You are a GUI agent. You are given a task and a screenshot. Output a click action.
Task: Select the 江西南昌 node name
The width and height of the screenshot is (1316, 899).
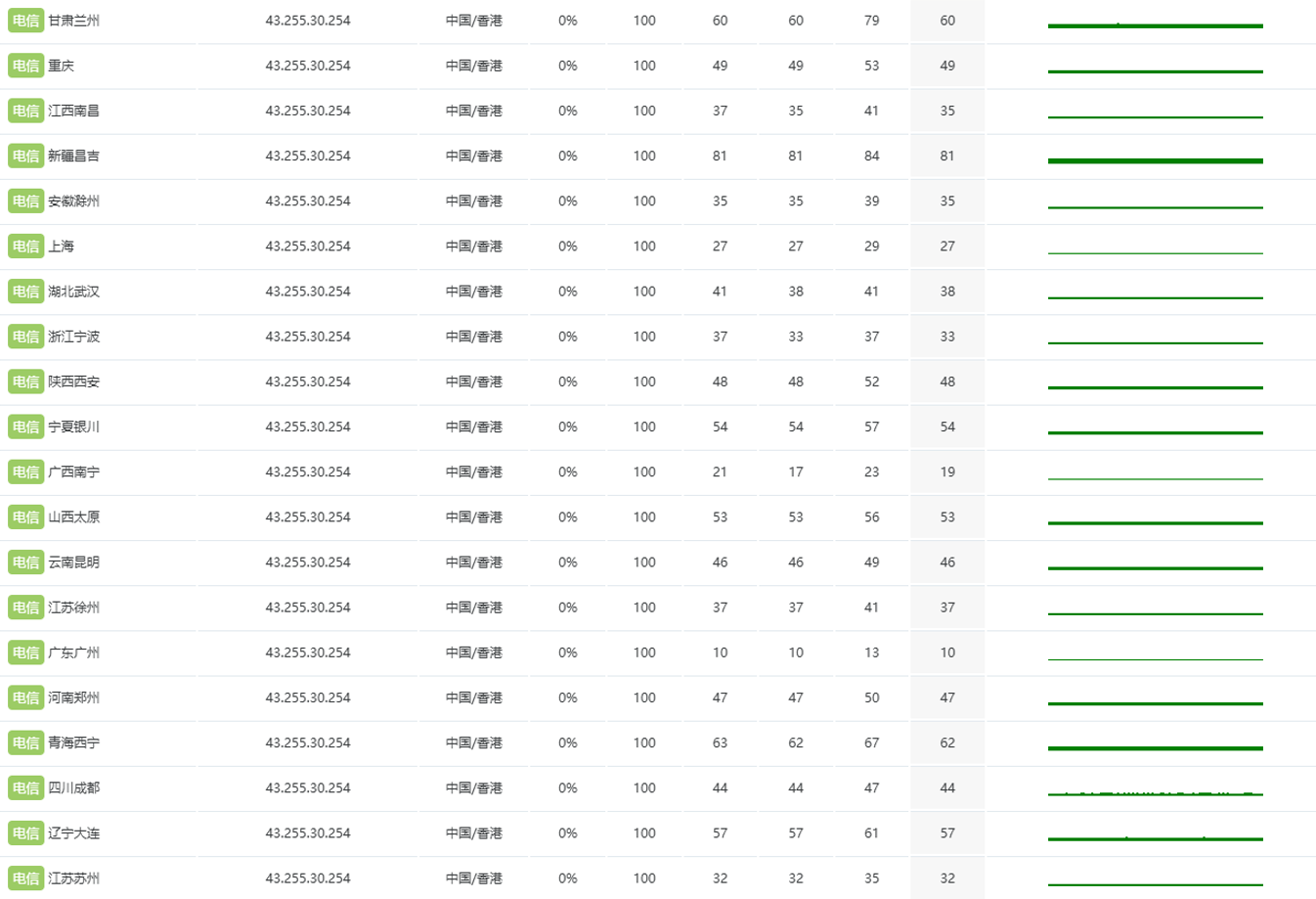74,111
